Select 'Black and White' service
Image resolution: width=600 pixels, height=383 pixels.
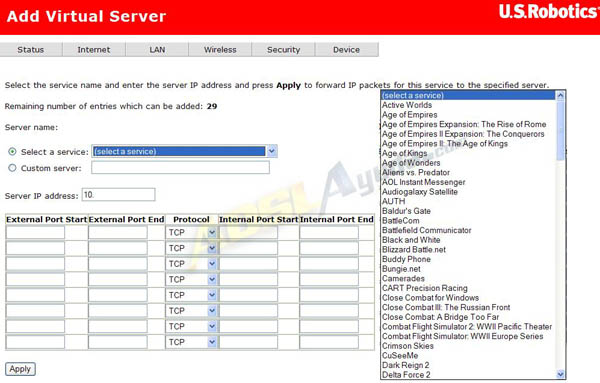tap(468, 240)
